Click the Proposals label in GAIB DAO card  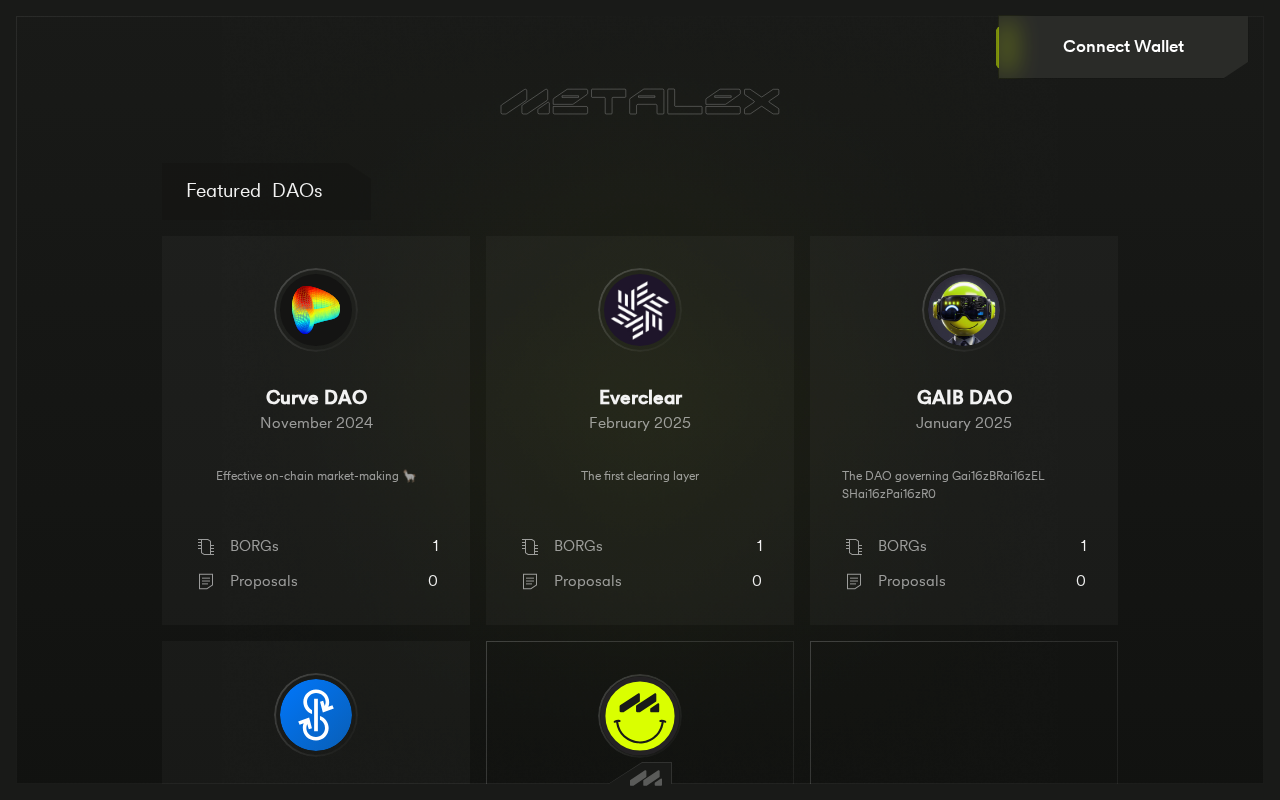click(x=912, y=581)
